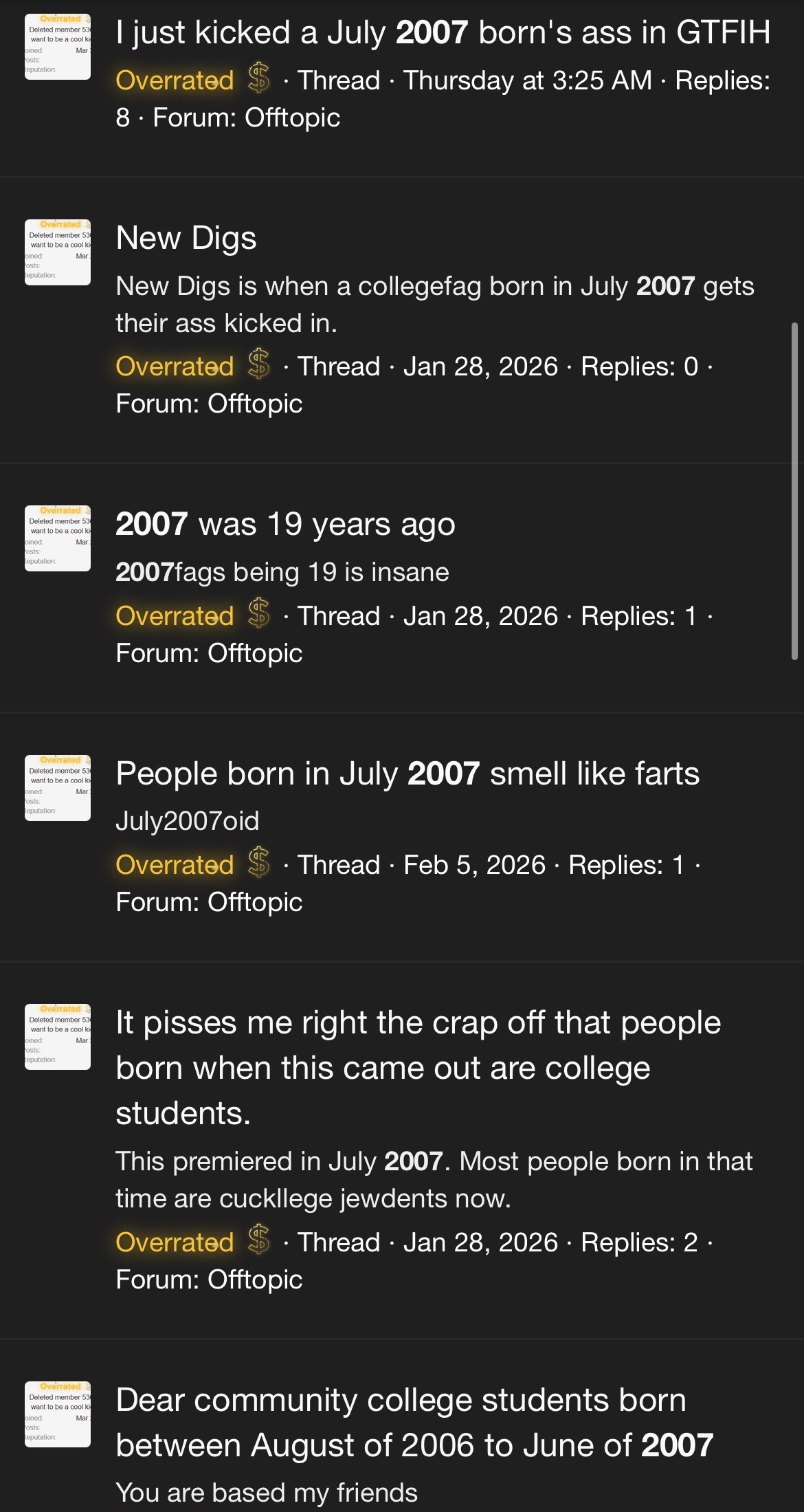Click dollar badge on '2007 was 19 years ago'
804x1512 pixels.
(x=258, y=614)
